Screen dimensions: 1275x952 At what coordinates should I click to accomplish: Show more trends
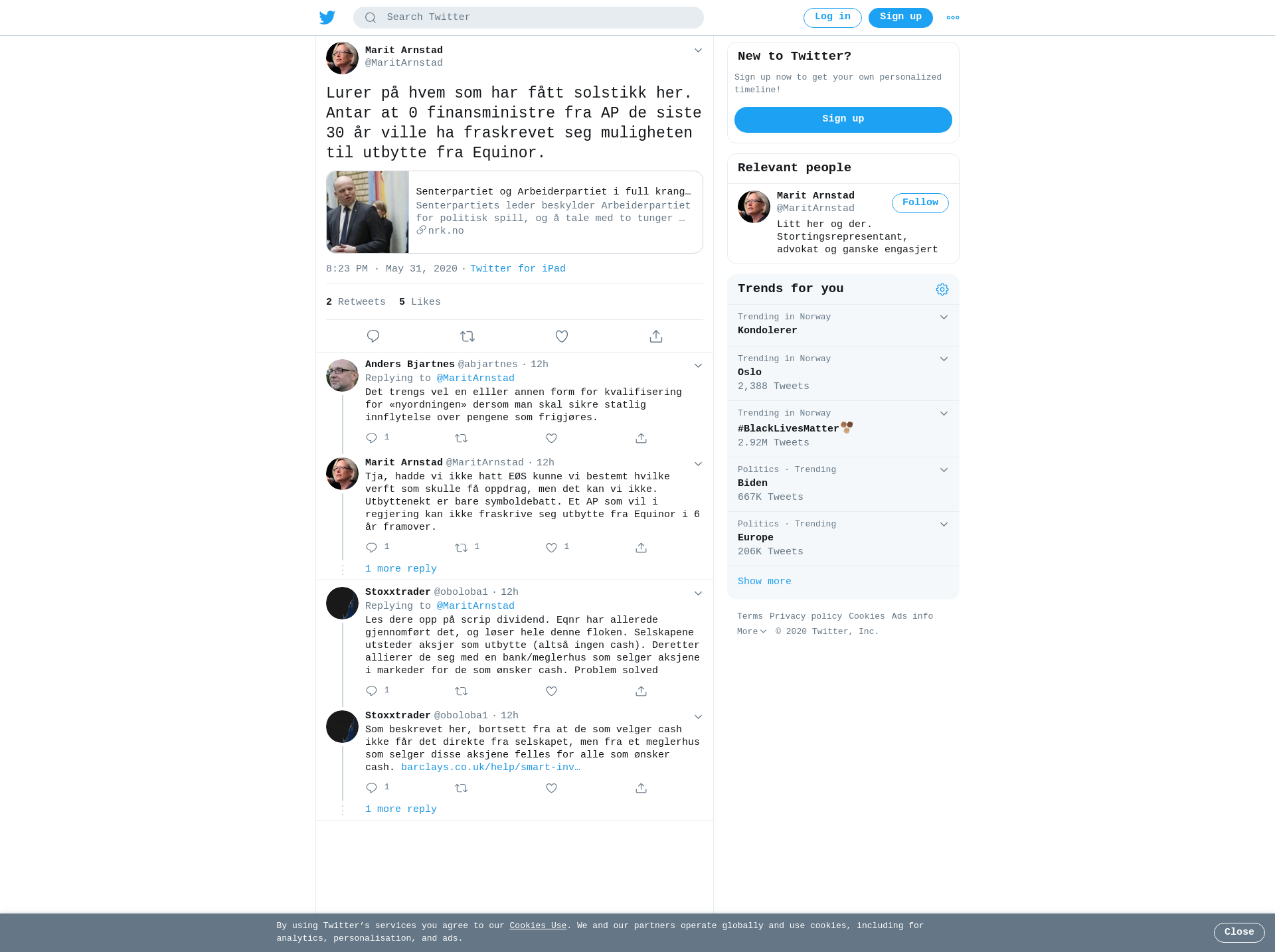coord(764,582)
